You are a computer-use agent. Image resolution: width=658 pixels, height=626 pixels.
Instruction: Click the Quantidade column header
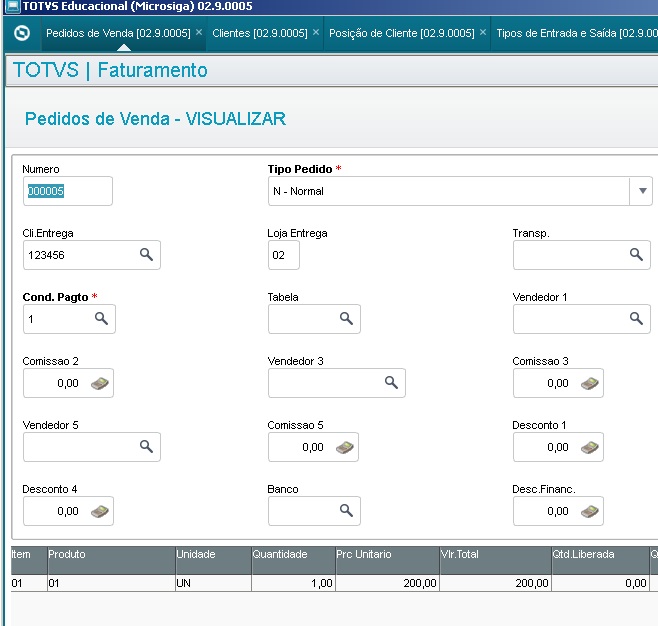pos(293,561)
